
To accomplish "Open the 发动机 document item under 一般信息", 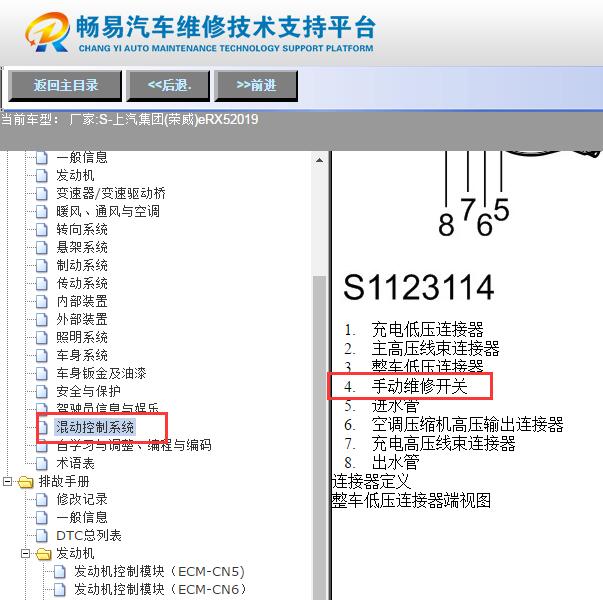I will point(75,175).
